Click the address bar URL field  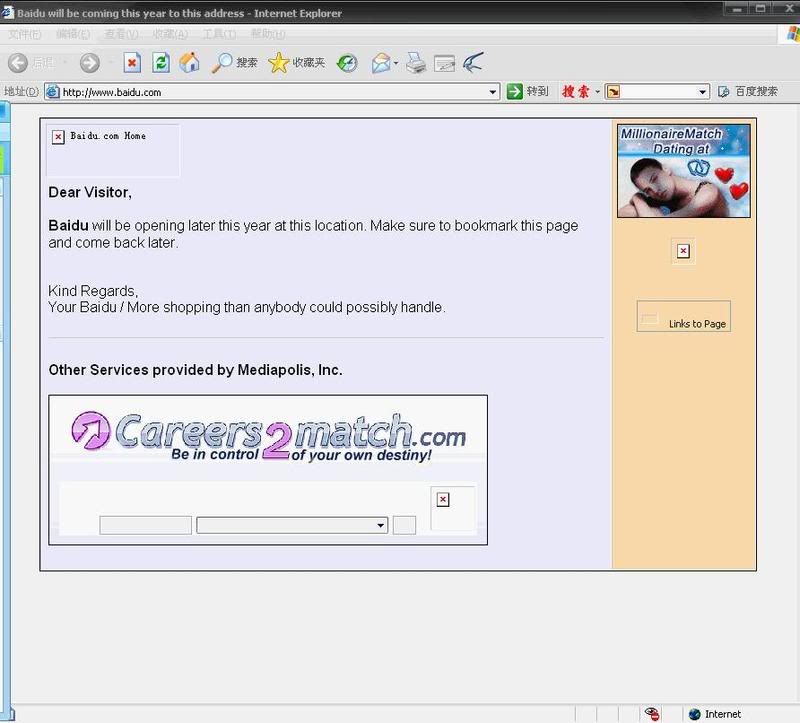click(272, 92)
